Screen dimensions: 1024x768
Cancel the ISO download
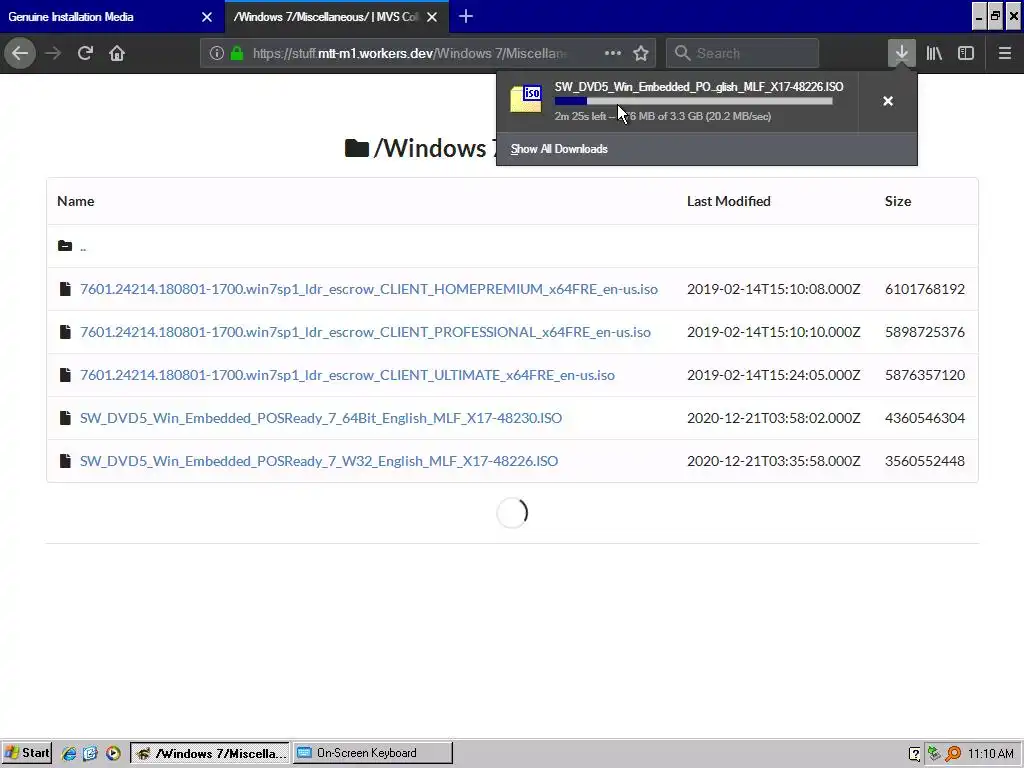(x=888, y=101)
